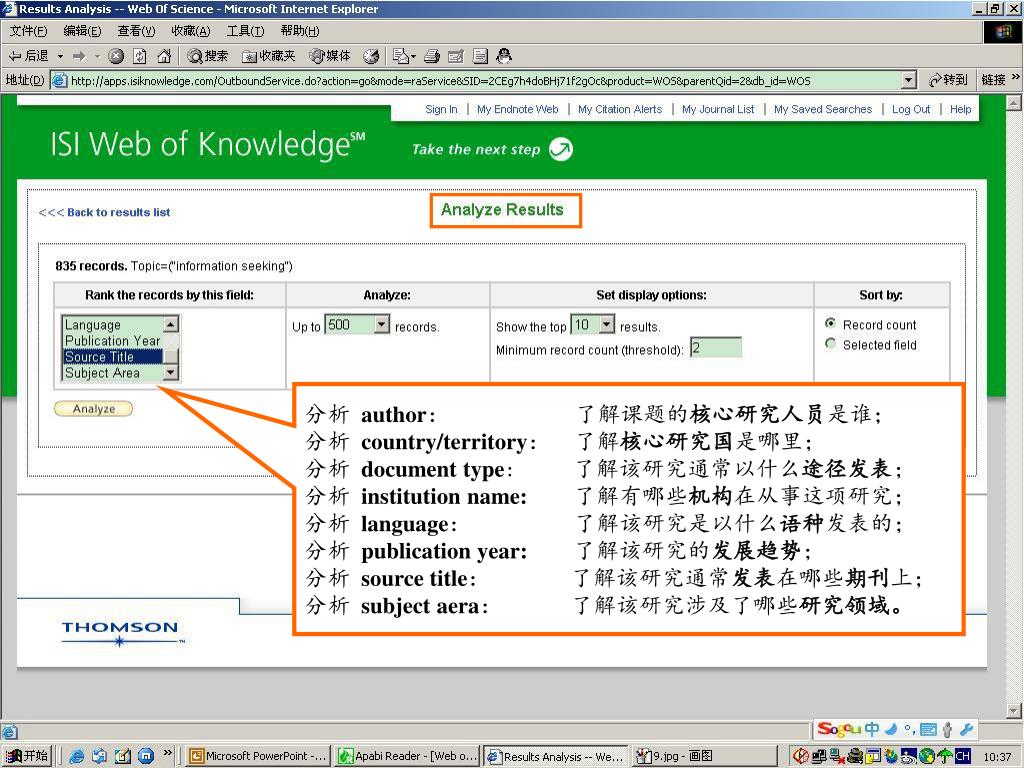Print the page with the printer icon
This screenshot has width=1024, height=768.
432,56
